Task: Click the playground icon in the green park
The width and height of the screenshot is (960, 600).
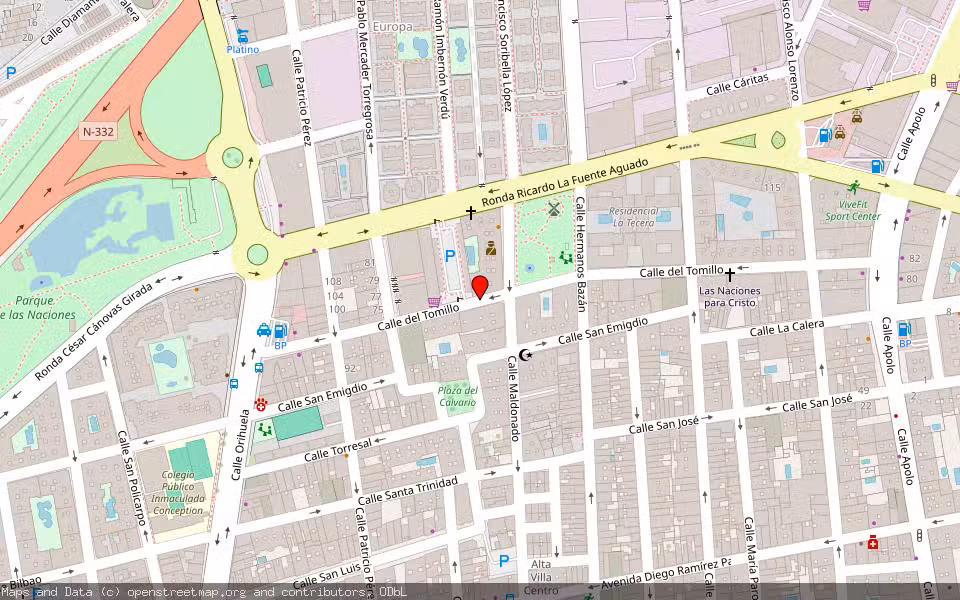Action: pos(566,257)
